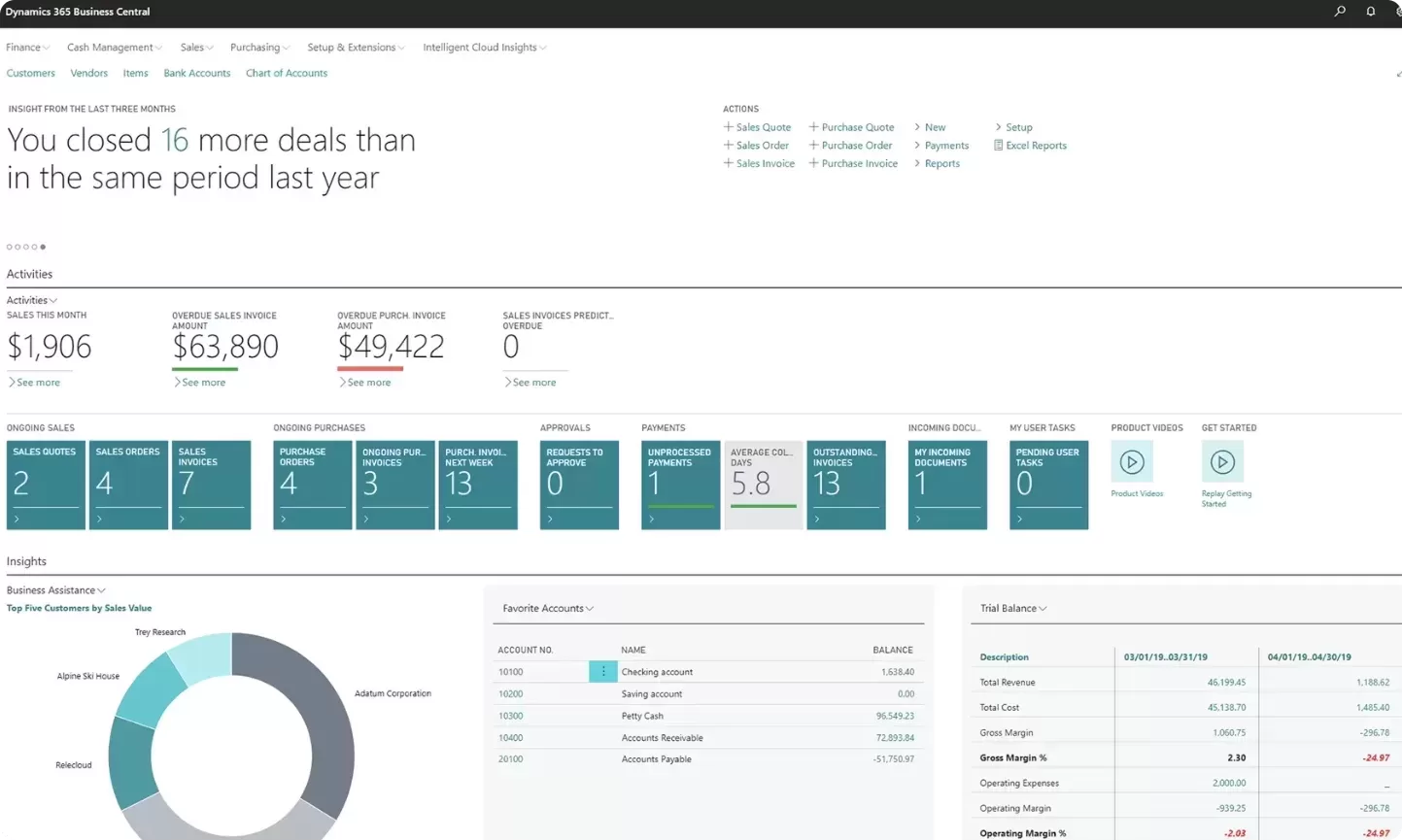Click See more under Sales This Month
The height and width of the screenshot is (840, 1402).
38,383
